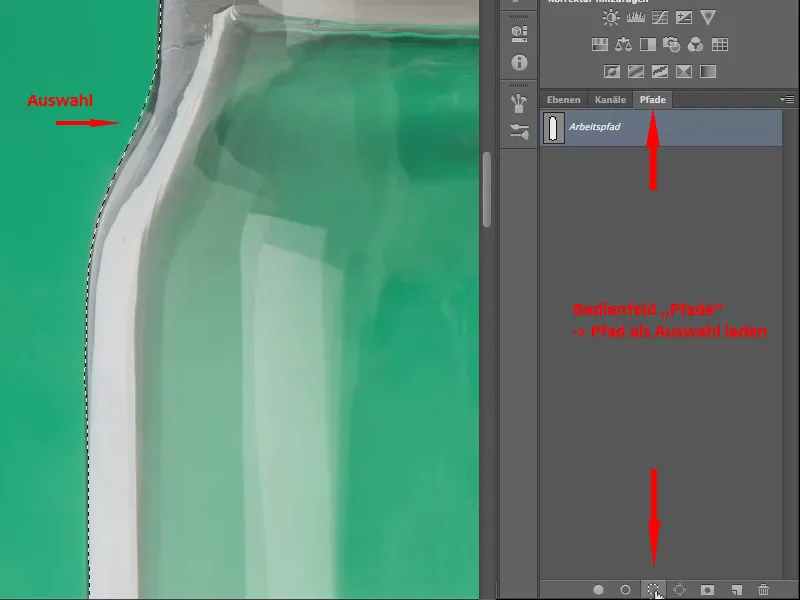The width and height of the screenshot is (800, 600).
Task: Add a Photo Filter adjustment (camera icon)
Action: 671,45
